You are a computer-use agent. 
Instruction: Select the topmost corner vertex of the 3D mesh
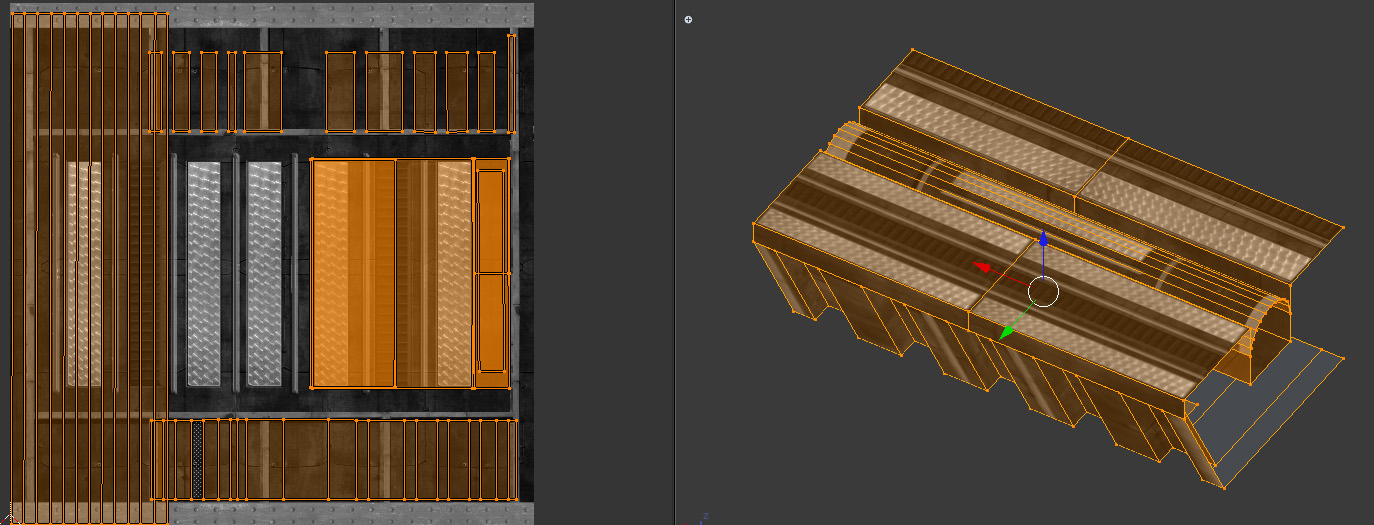click(x=913, y=49)
